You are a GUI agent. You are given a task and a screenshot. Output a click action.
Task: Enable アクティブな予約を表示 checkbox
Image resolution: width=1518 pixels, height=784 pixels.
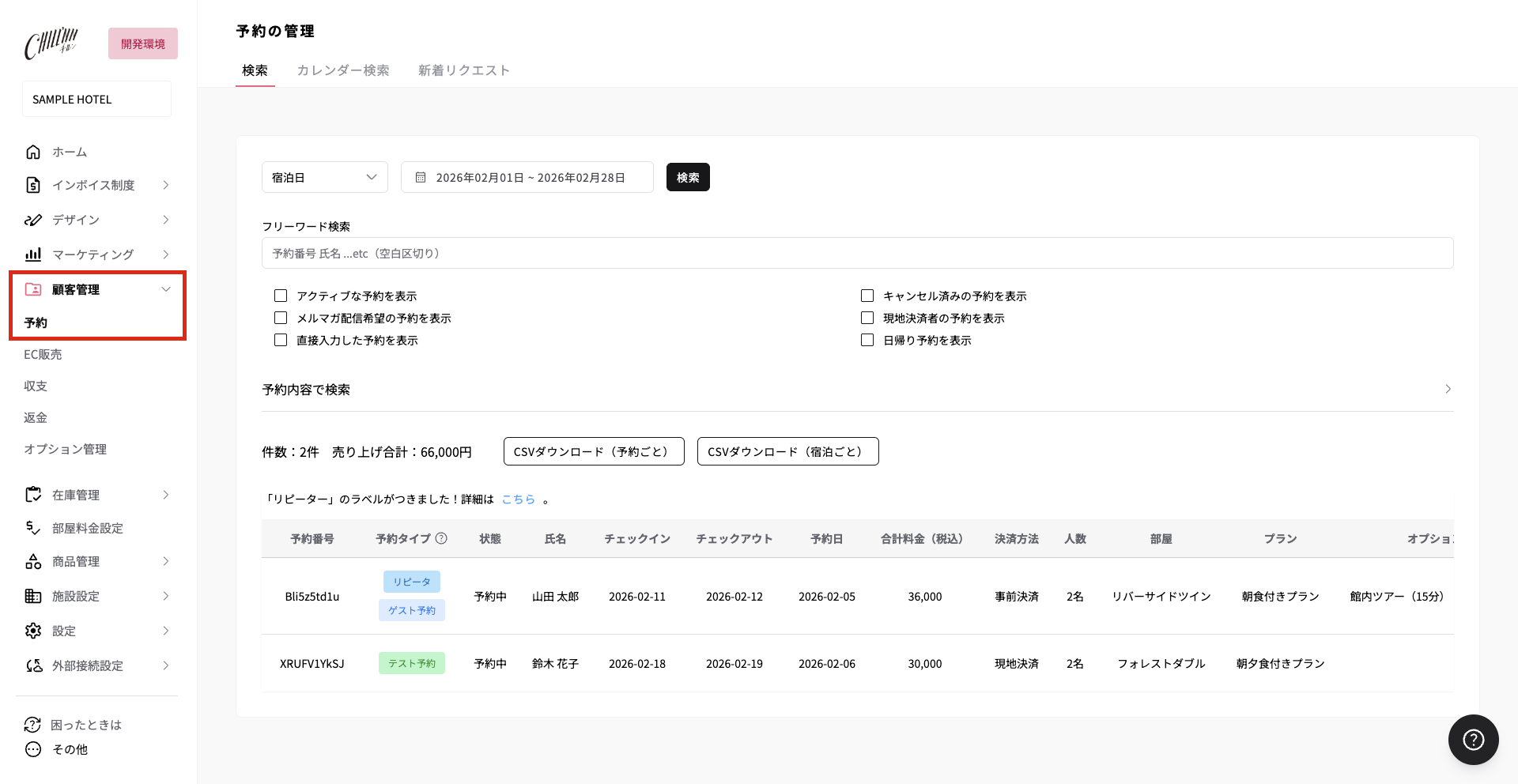click(x=280, y=296)
